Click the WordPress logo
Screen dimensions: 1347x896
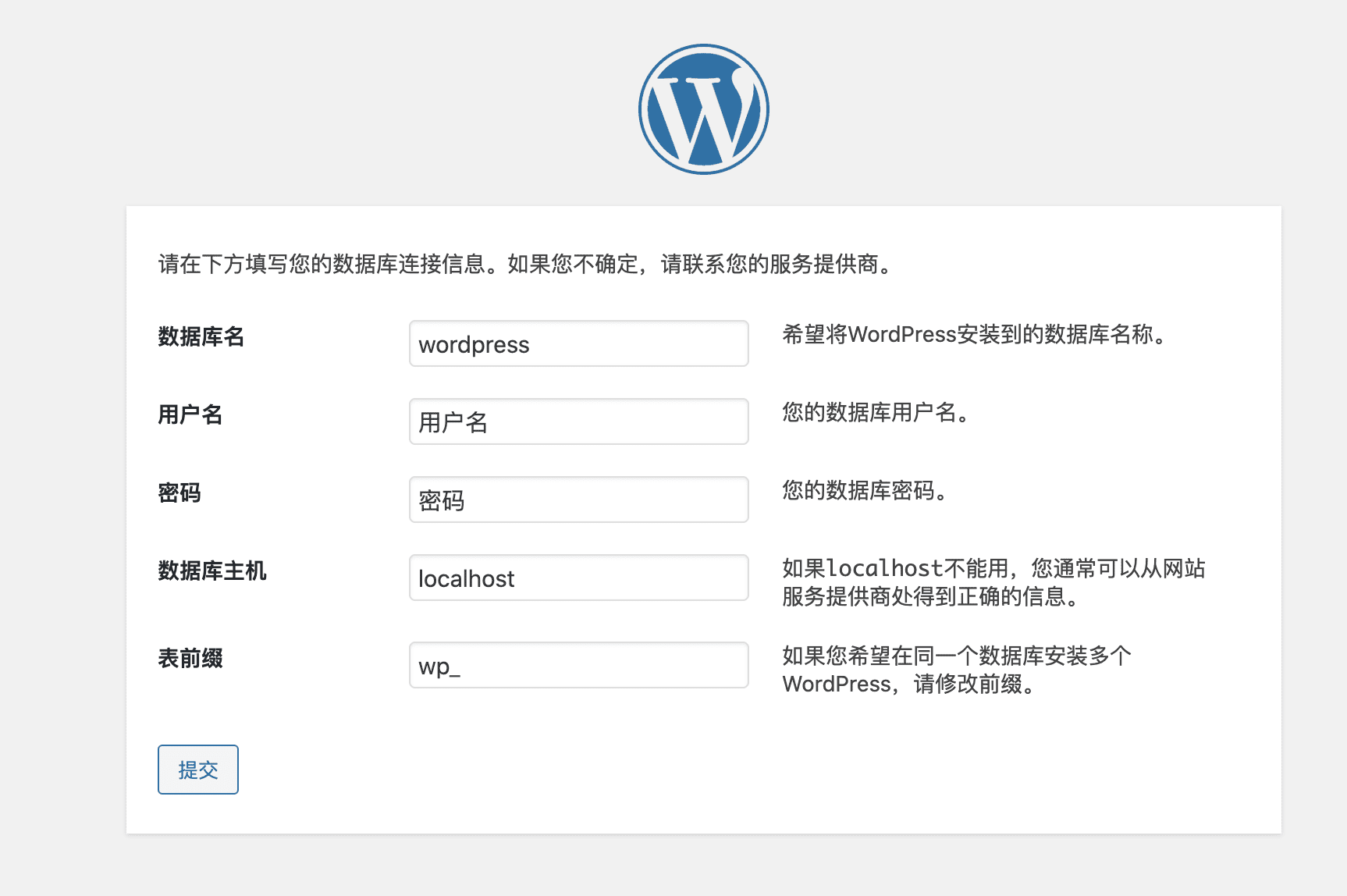tap(704, 109)
